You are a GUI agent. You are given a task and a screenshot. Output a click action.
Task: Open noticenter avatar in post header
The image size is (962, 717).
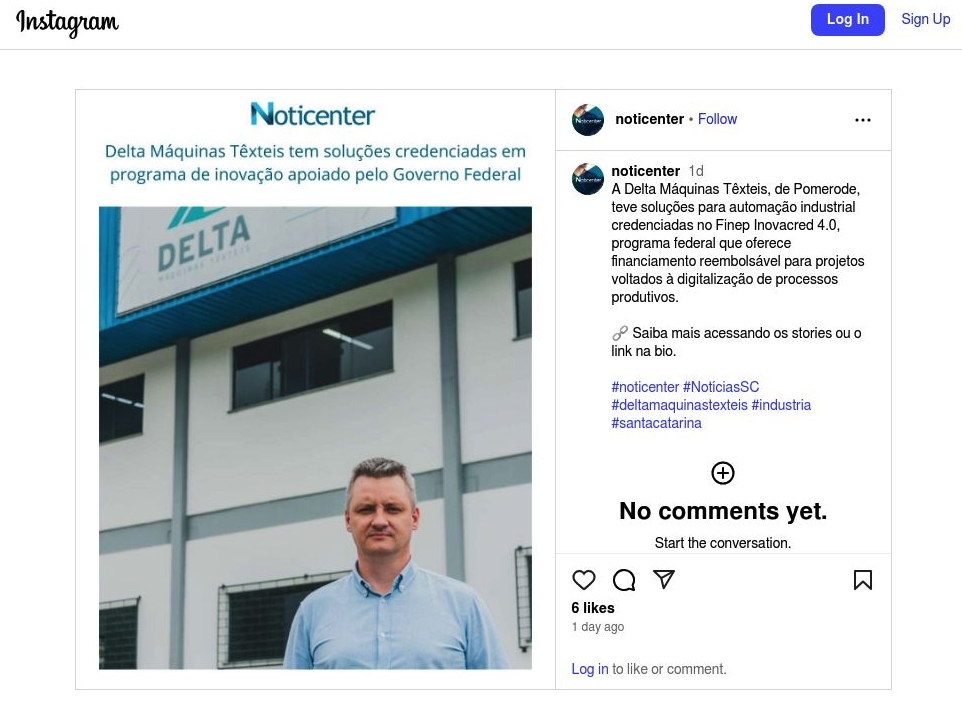click(x=588, y=120)
